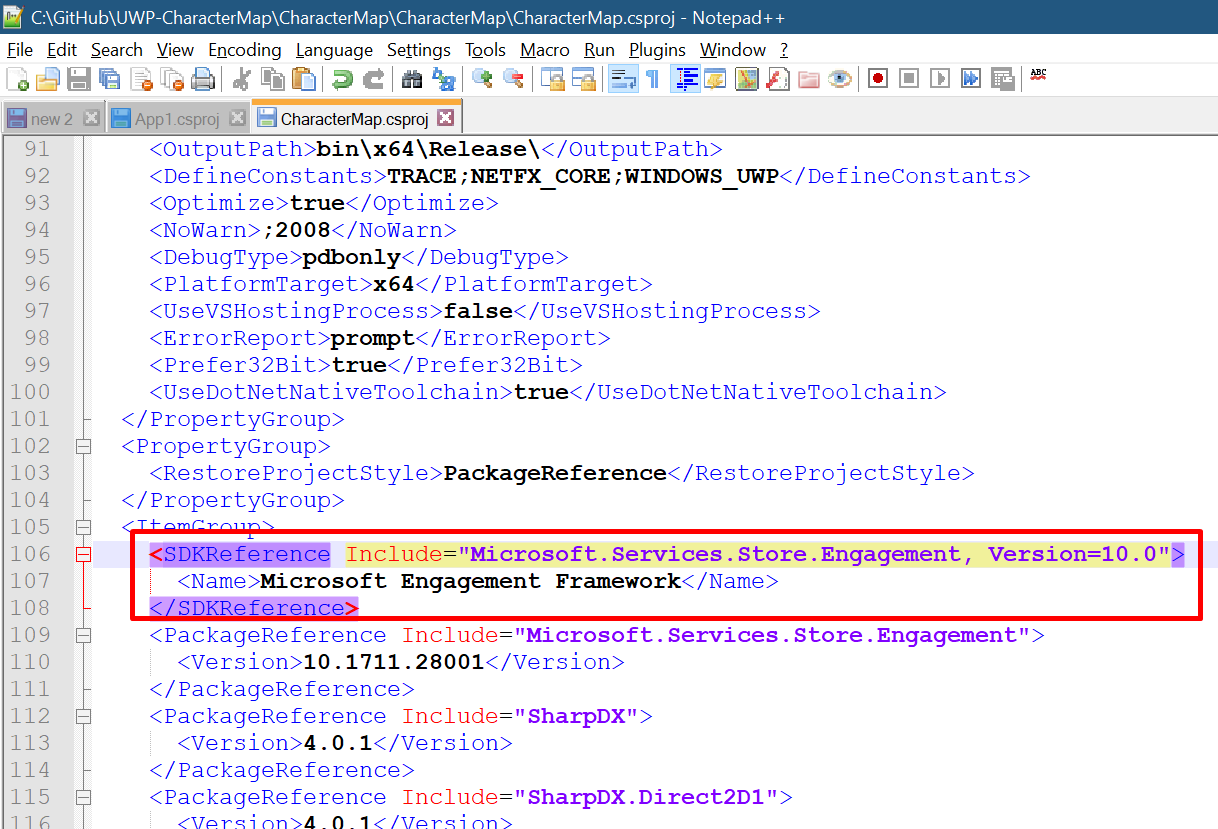Save the current recorded macro icon
The height and width of the screenshot is (829, 1218).
pyautogui.click(x=1002, y=79)
